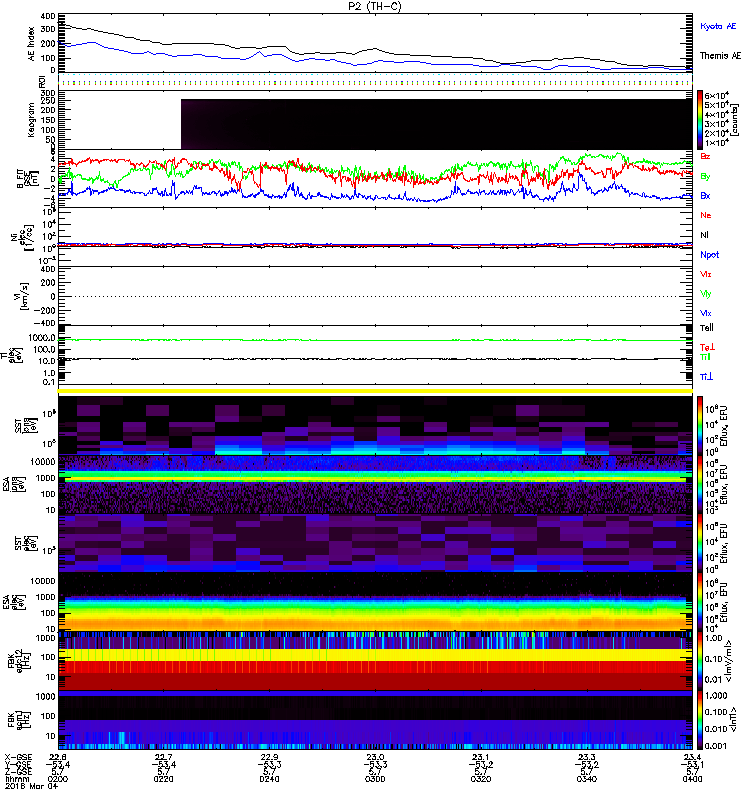
Task: Click the 0320 time tick label
Action: 481,779
